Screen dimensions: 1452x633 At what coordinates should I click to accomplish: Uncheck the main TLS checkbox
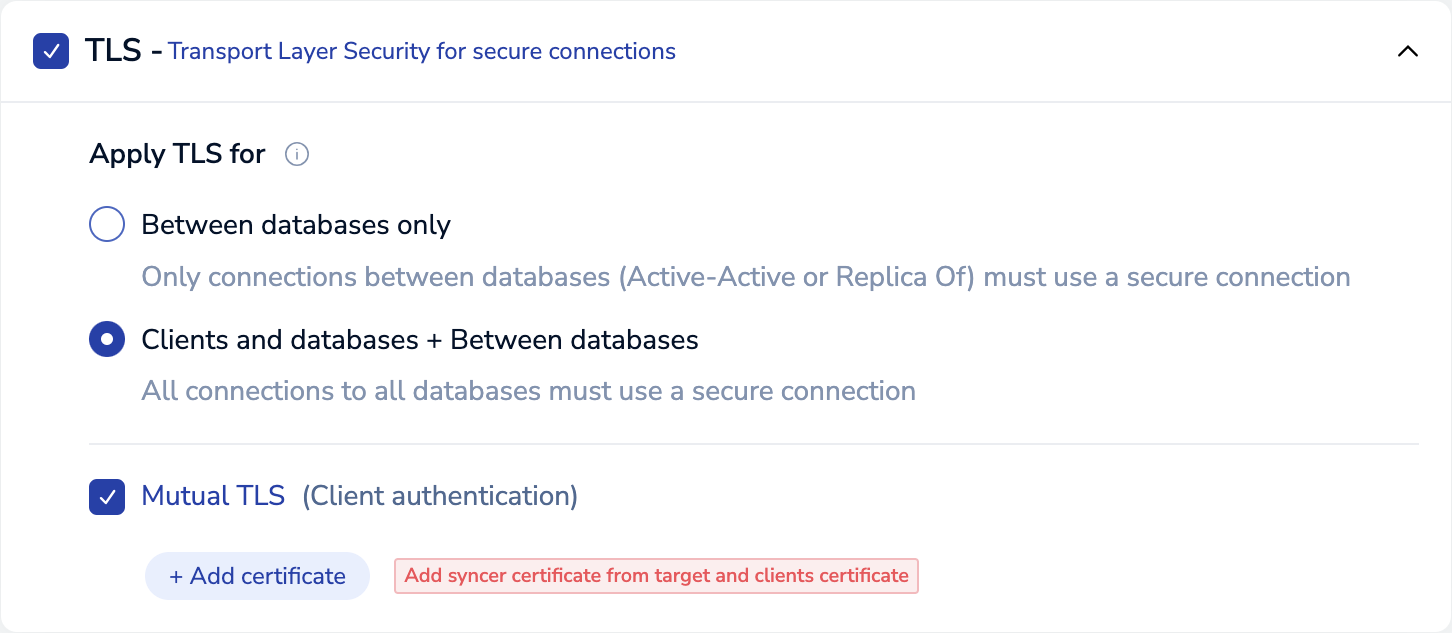click(x=51, y=51)
